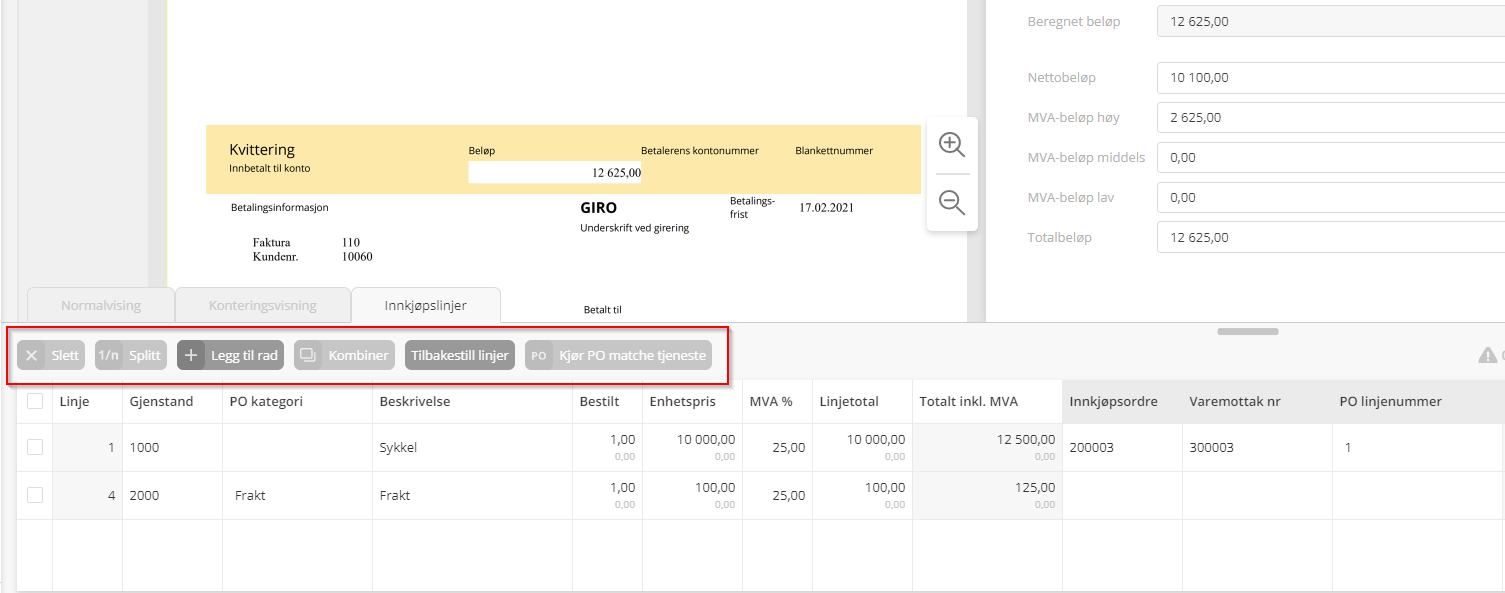Click the Innkjøpsordre column header
This screenshot has height=593, width=1505.
click(x=1113, y=401)
